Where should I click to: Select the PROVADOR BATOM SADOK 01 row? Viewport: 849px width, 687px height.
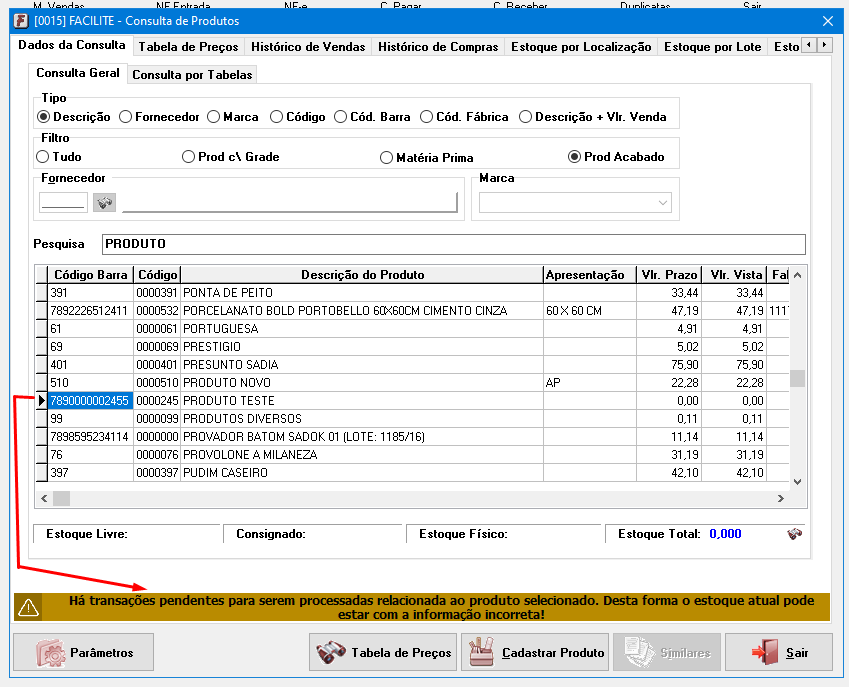point(412,436)
